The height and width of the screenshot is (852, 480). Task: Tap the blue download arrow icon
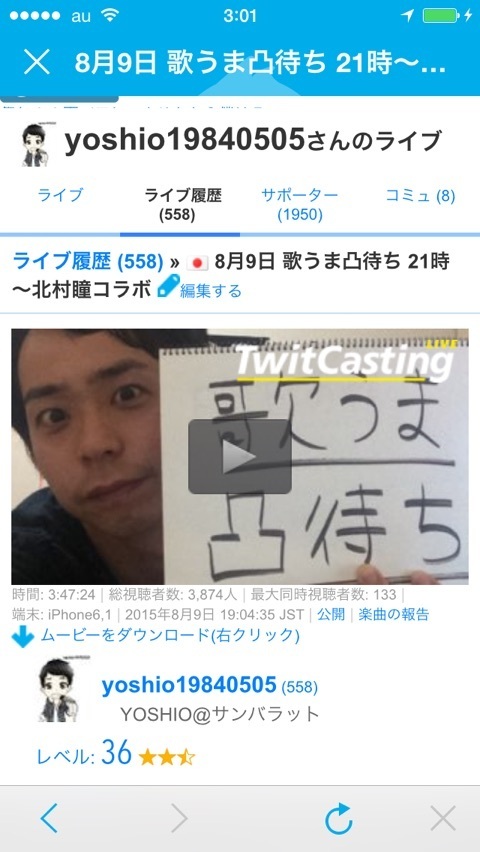click(23, 637)
